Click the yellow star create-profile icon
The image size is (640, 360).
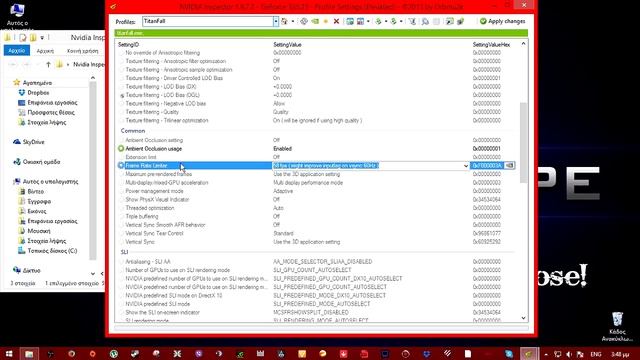point(326,21)
